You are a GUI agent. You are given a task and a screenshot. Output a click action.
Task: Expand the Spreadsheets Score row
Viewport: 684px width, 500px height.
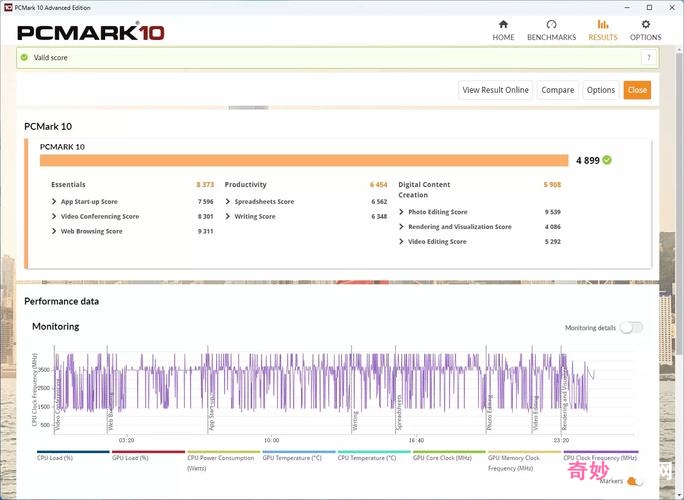pyautogui.click(x=228, y=202)
